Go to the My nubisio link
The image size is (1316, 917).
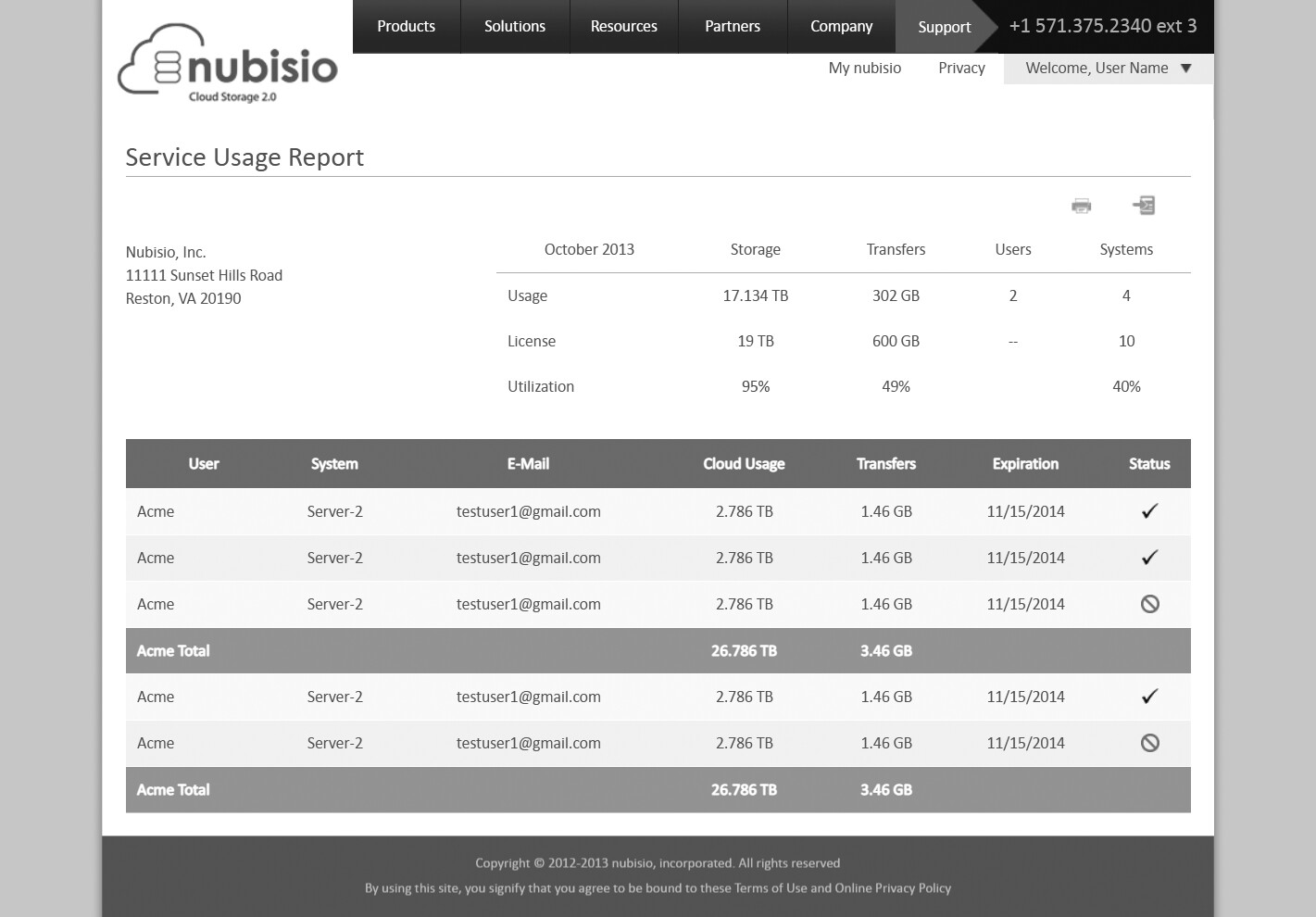click(864, 69)
